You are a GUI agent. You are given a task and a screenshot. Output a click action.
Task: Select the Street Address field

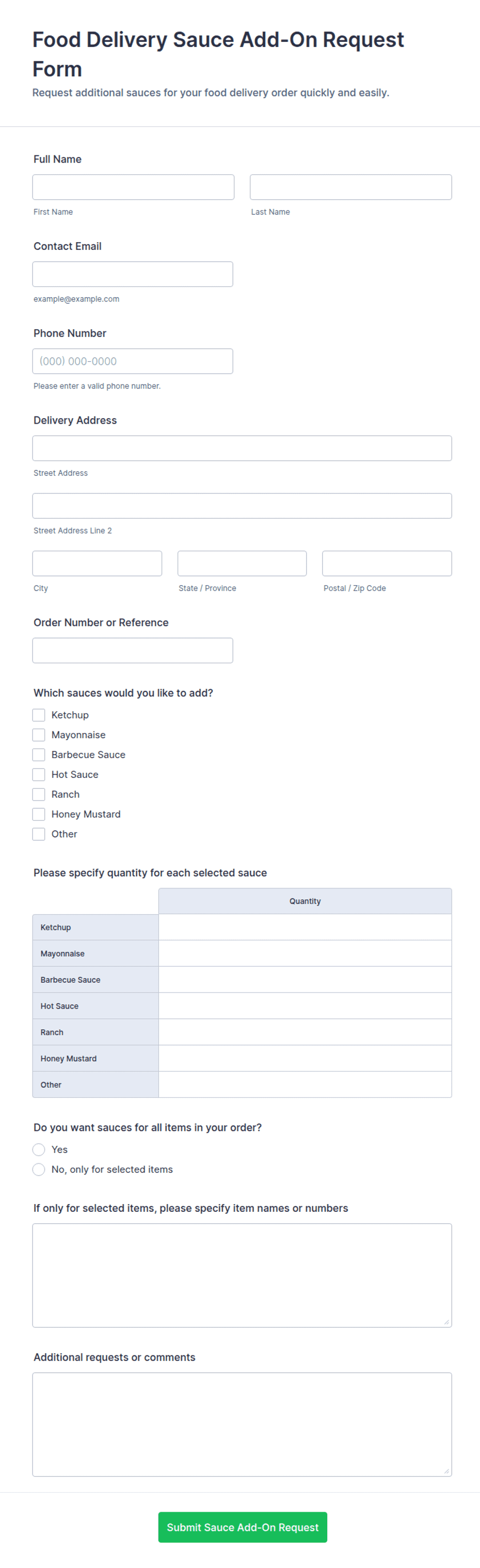pyautogui.click(x=242, y=448)
